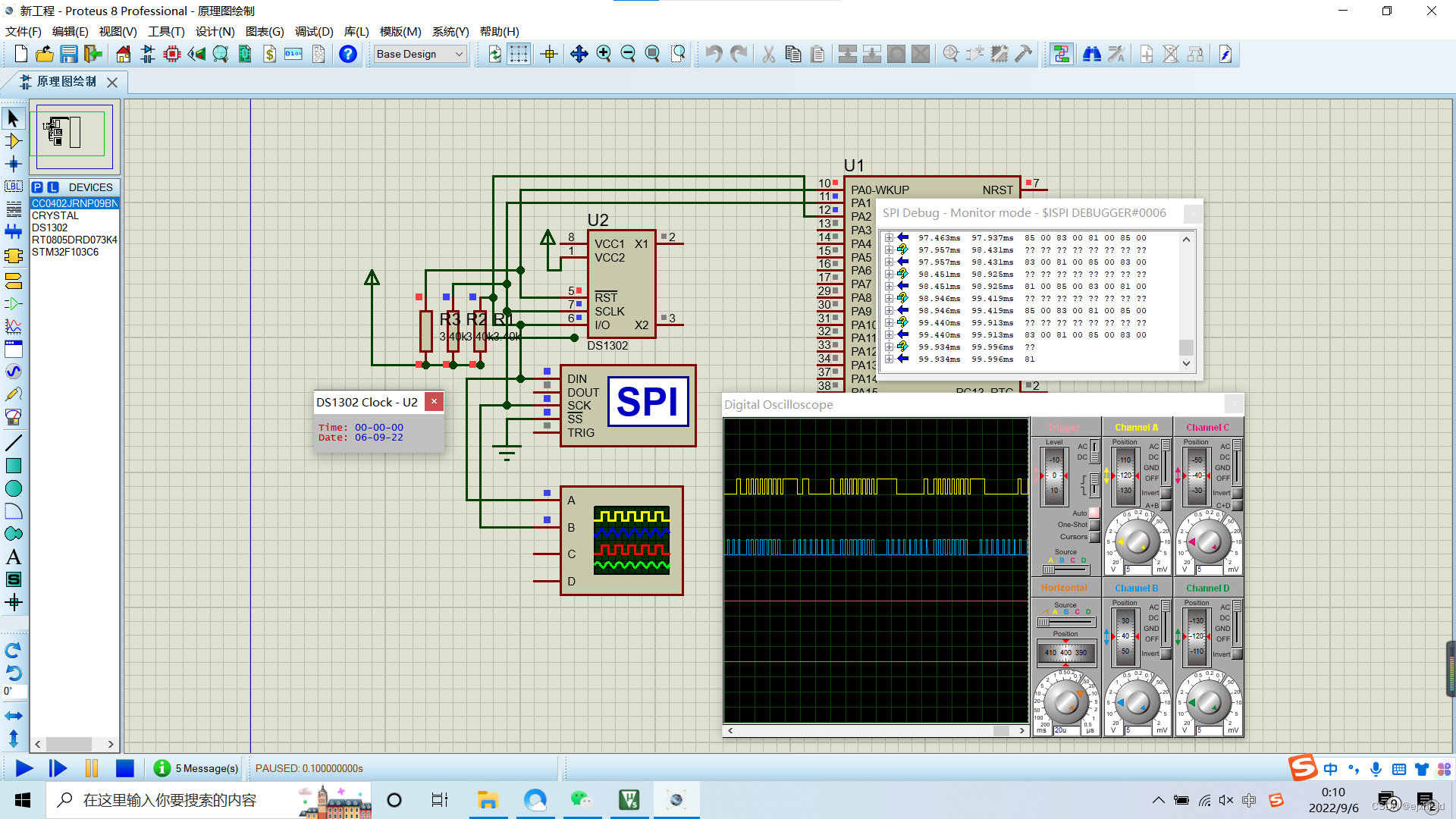Select the 2D circle graphics tool
Screen dimensions: 1456x819
point(14,489)
